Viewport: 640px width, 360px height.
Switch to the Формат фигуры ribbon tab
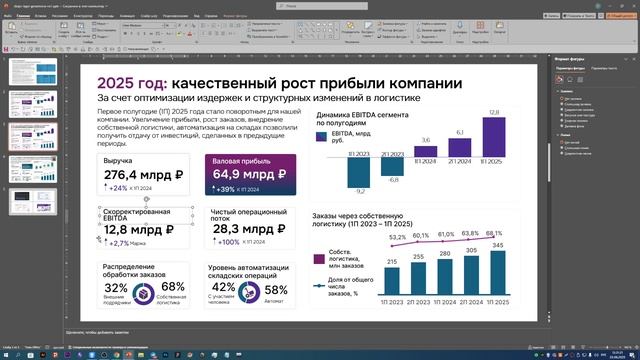pos(236,16)
